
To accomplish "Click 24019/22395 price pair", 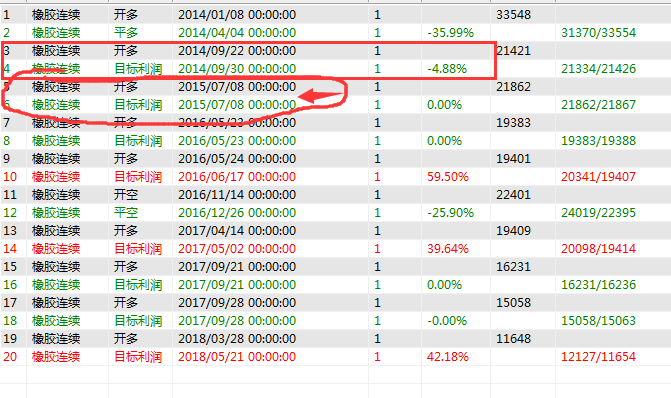I will [598, 213].
